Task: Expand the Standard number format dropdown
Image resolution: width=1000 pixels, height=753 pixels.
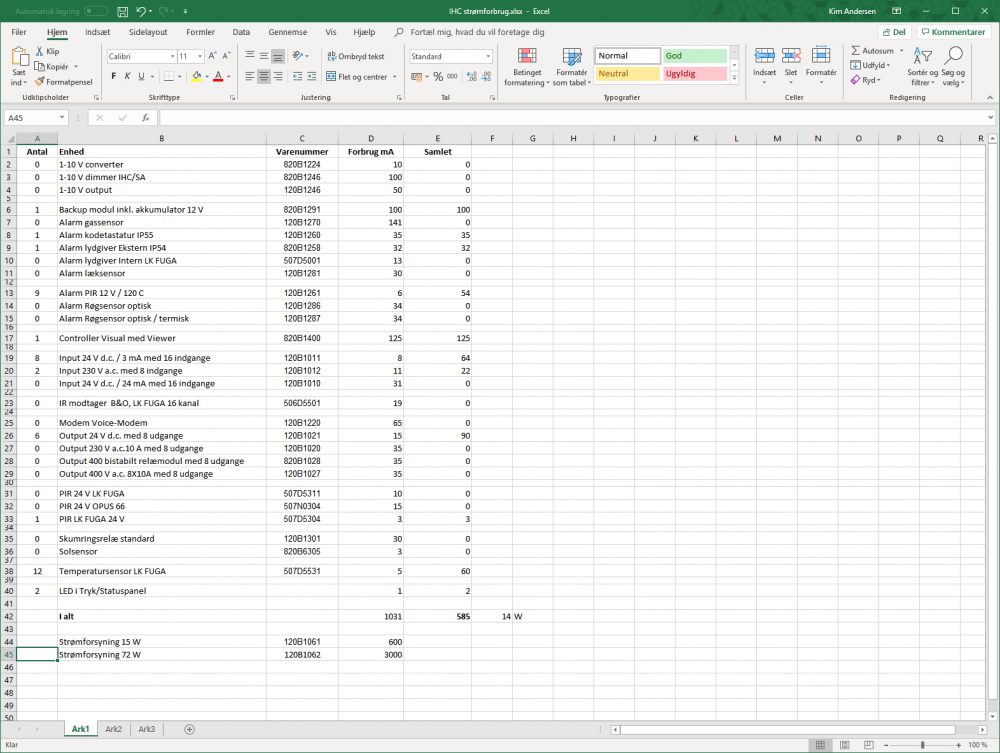Action: pos(488,57)
